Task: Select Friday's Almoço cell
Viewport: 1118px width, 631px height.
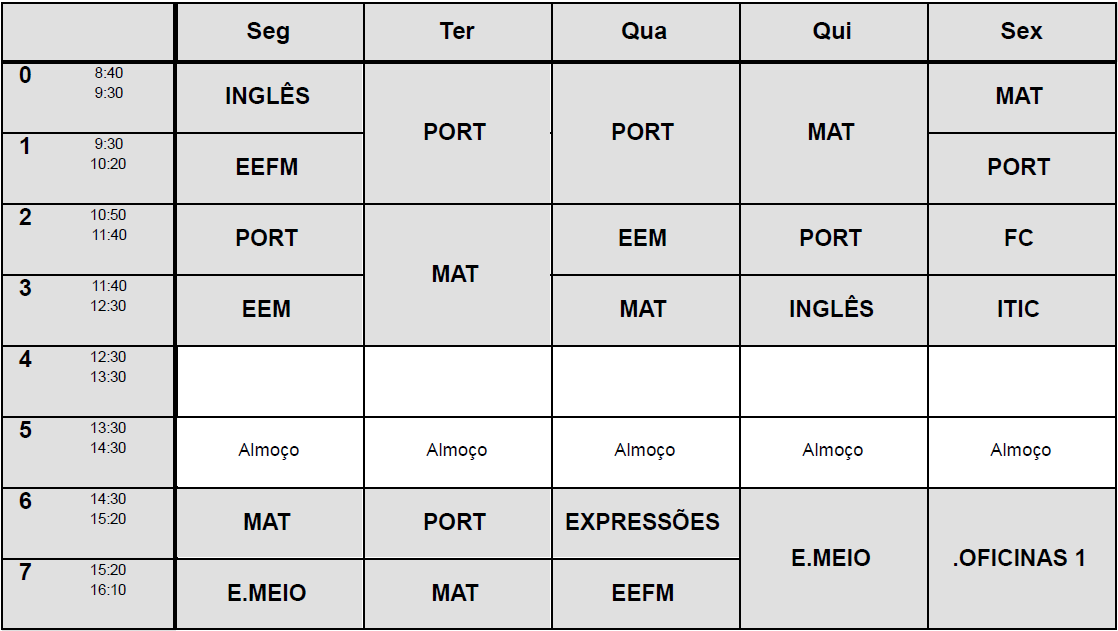Action: click(x=1020, y=451)
